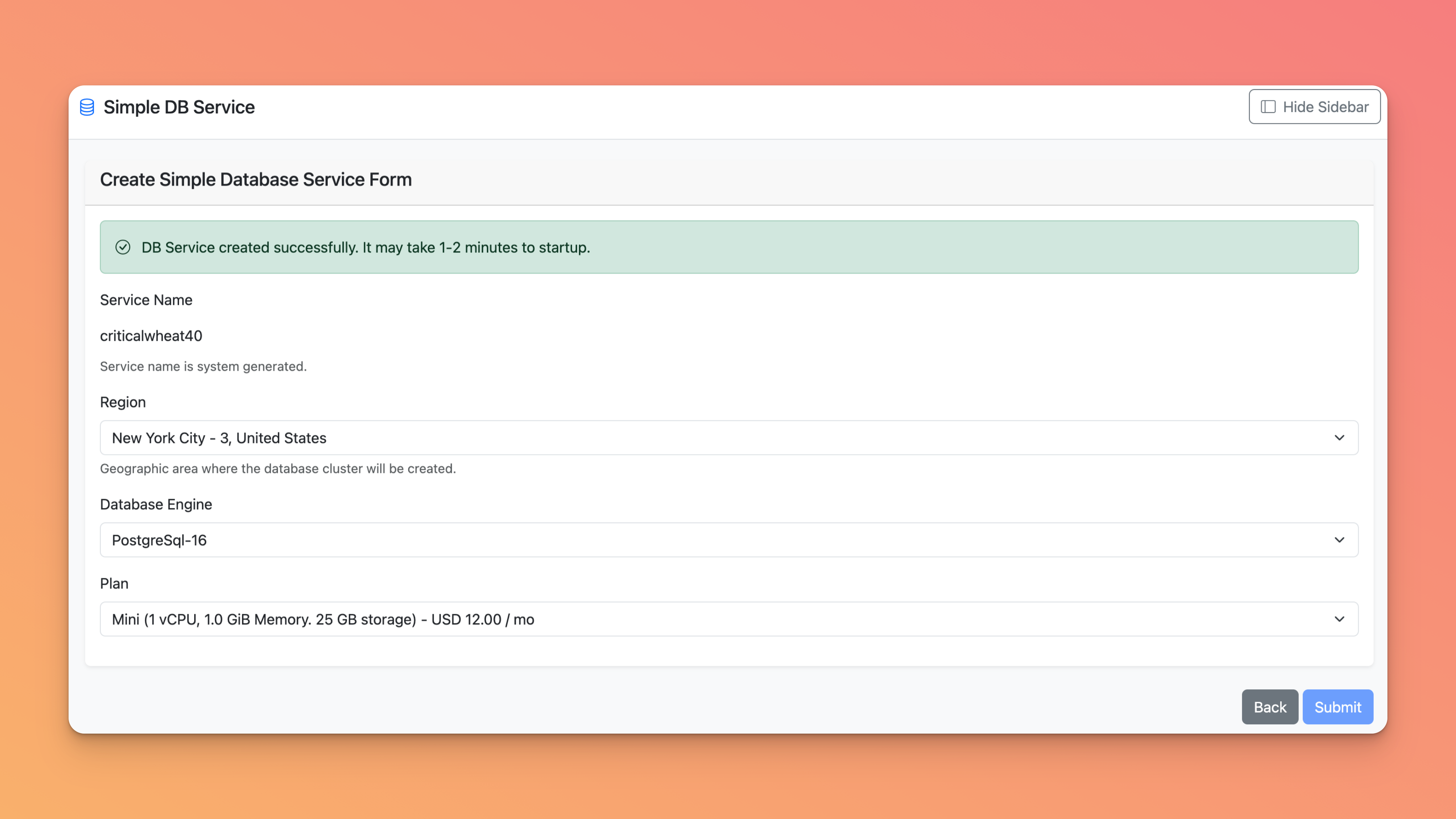1456x819 pixels.
Task: Click the Create Simple Database Service Form heading
Action: 256,179
